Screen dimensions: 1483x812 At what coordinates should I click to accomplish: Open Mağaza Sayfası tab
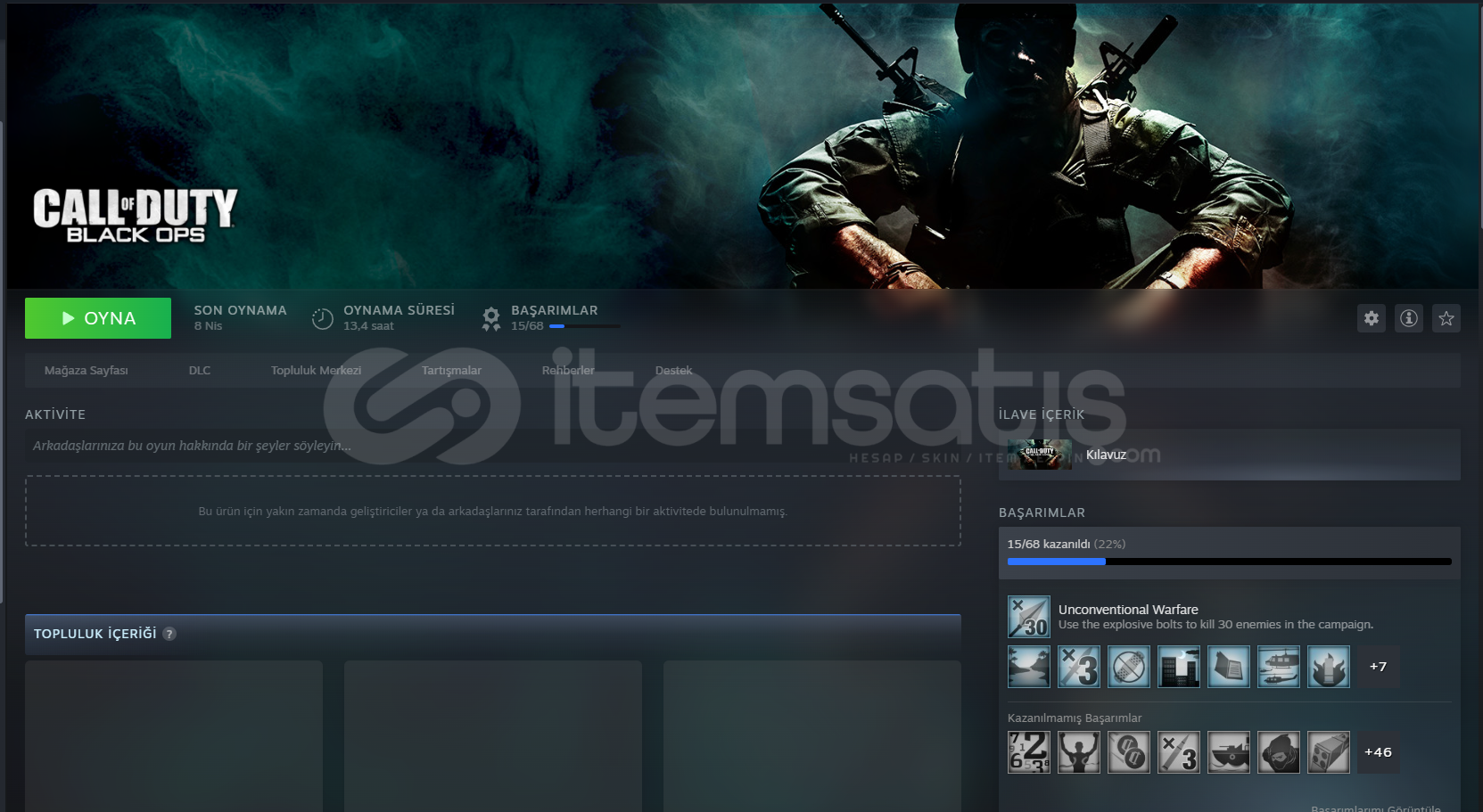tap(87, 371)
